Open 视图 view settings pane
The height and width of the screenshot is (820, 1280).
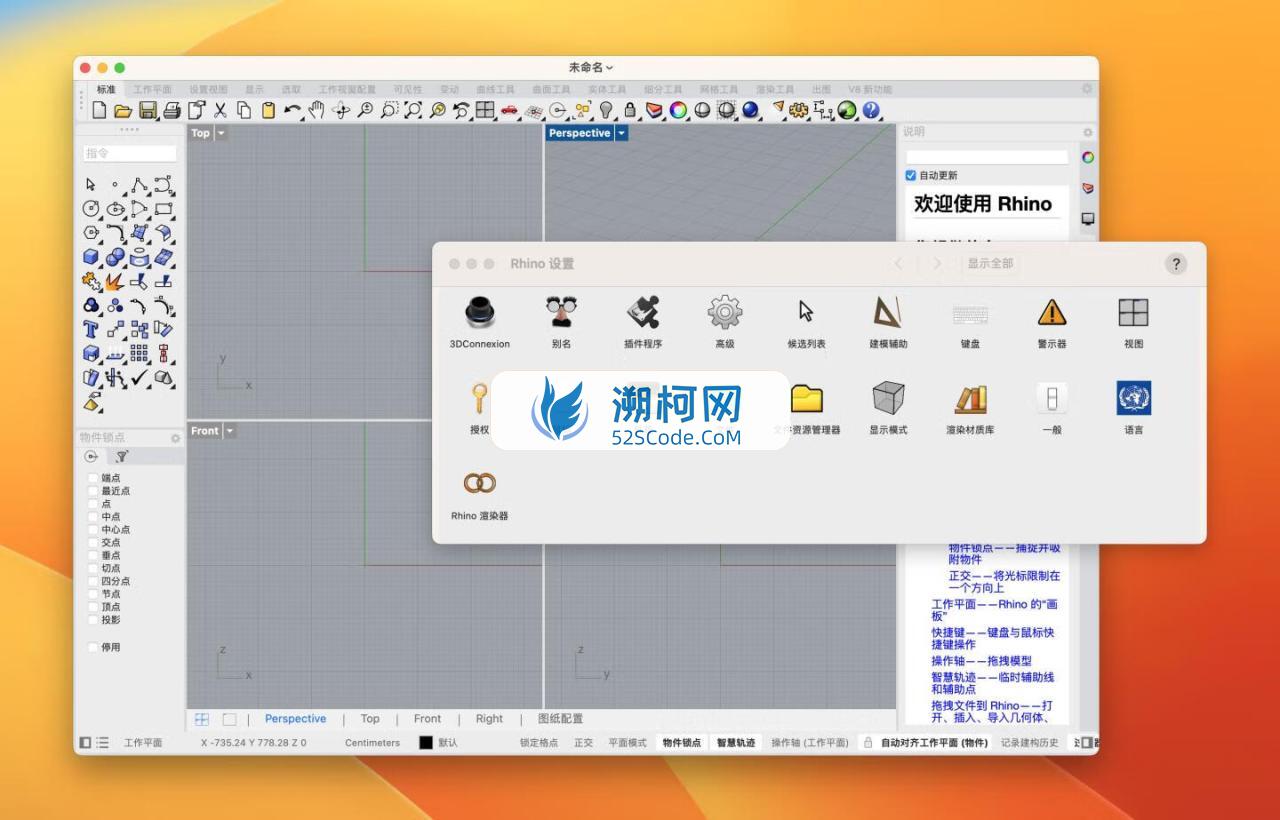click(1133, 322)
